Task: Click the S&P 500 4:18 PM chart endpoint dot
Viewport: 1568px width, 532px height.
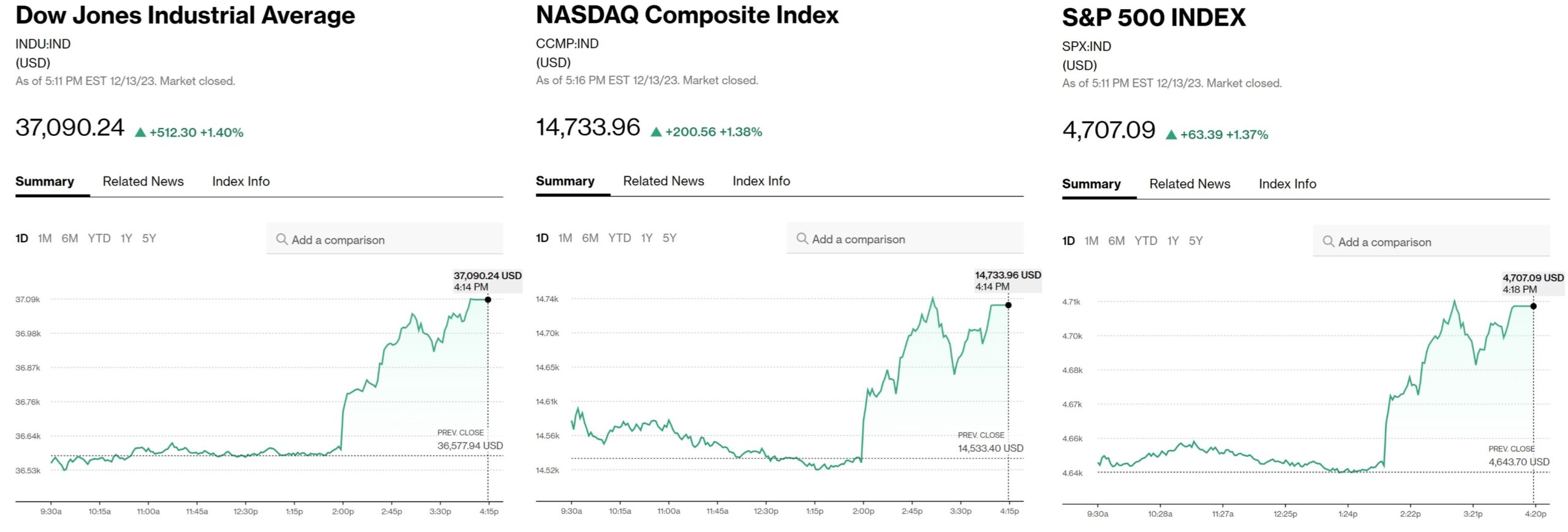Action: (x=1534, y=306)
